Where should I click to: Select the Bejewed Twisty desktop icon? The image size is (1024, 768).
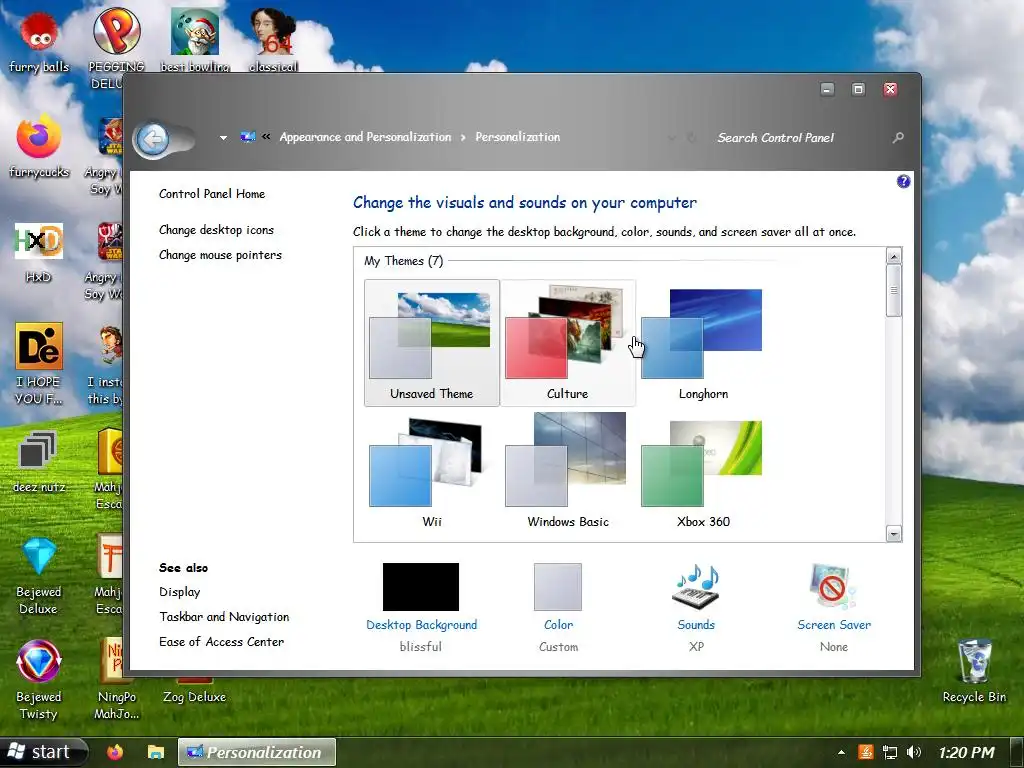(39, 679)
